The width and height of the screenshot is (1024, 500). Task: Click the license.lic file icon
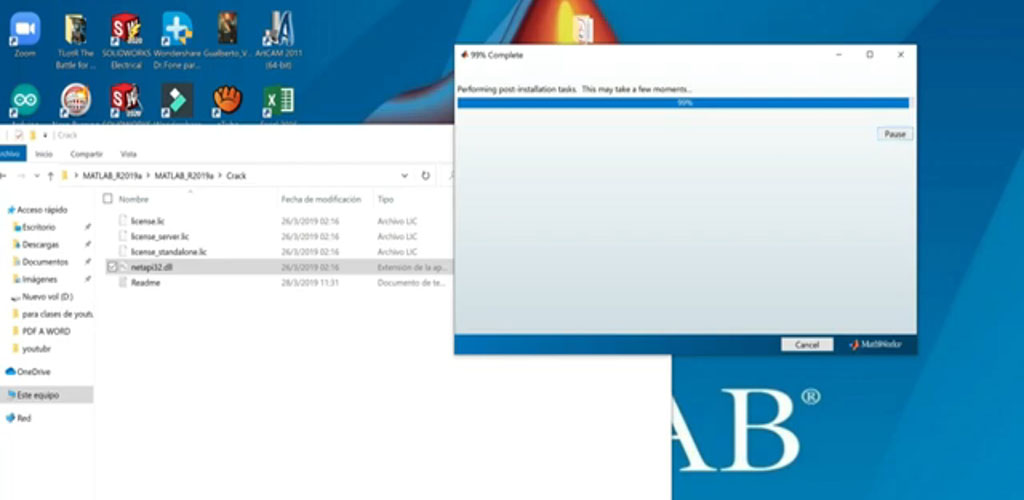click(x=123, y=221)
